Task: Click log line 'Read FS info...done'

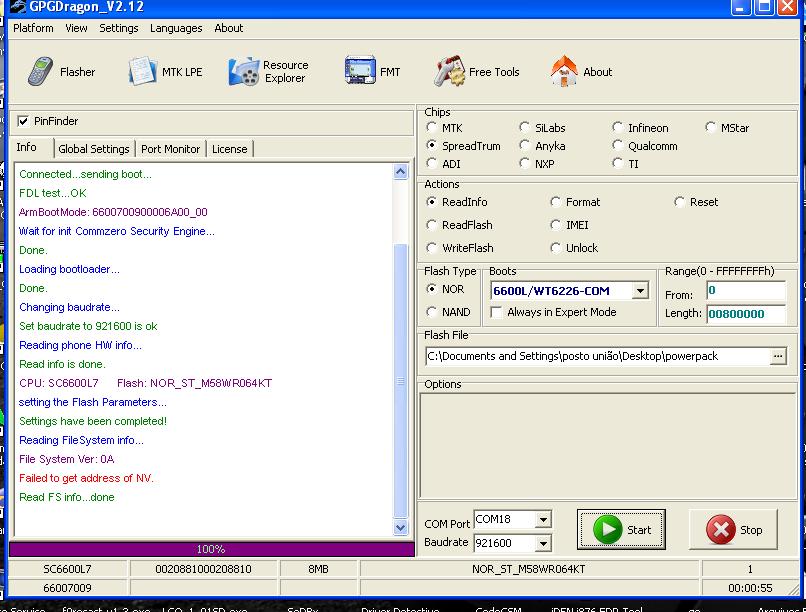Action: [67, 497]
